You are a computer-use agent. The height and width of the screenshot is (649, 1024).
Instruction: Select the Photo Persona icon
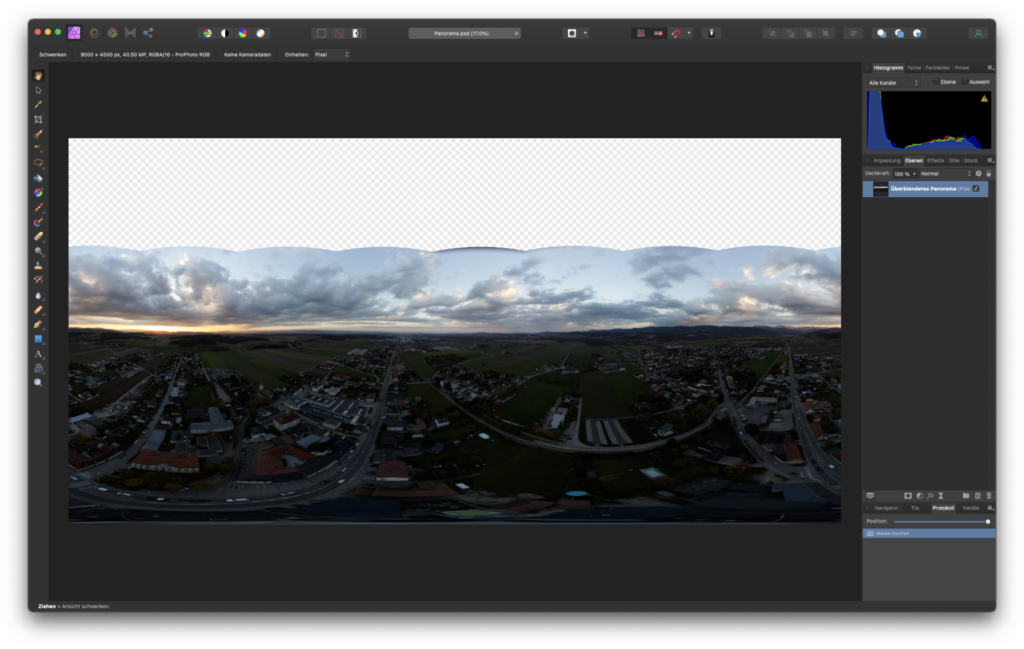click(x=74, y=33)
